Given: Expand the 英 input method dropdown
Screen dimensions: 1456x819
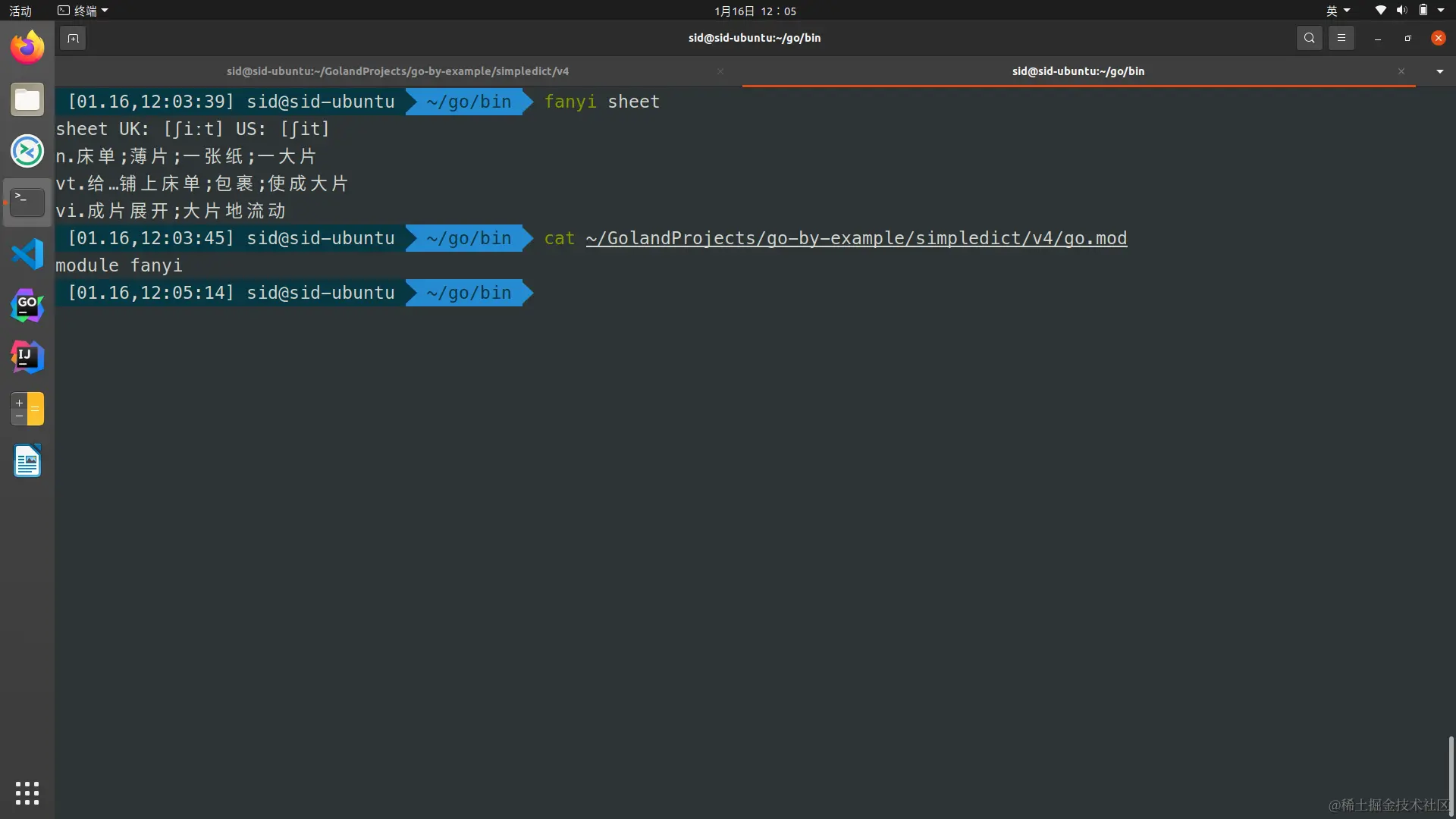Looking at the screenshot, I should (x=1338, y=11).
